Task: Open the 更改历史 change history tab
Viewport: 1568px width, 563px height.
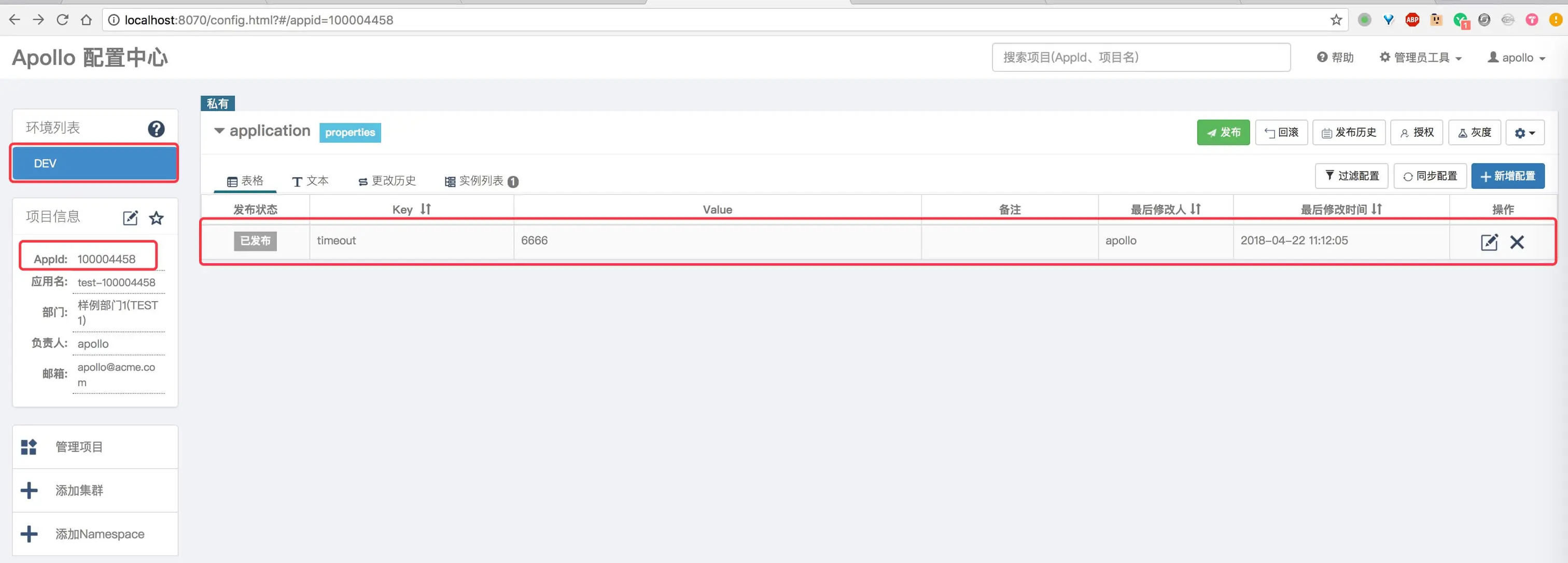Action: 386,181
